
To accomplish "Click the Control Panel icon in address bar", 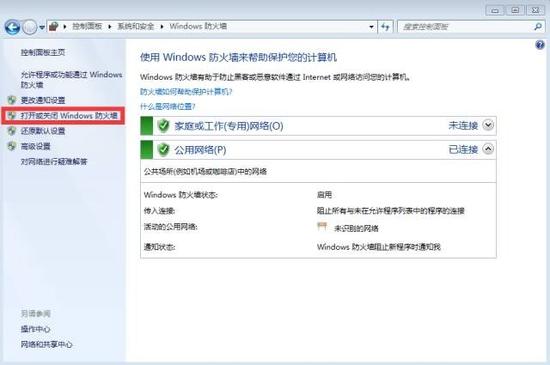I will pyautogui.click(x=54, y=26).
